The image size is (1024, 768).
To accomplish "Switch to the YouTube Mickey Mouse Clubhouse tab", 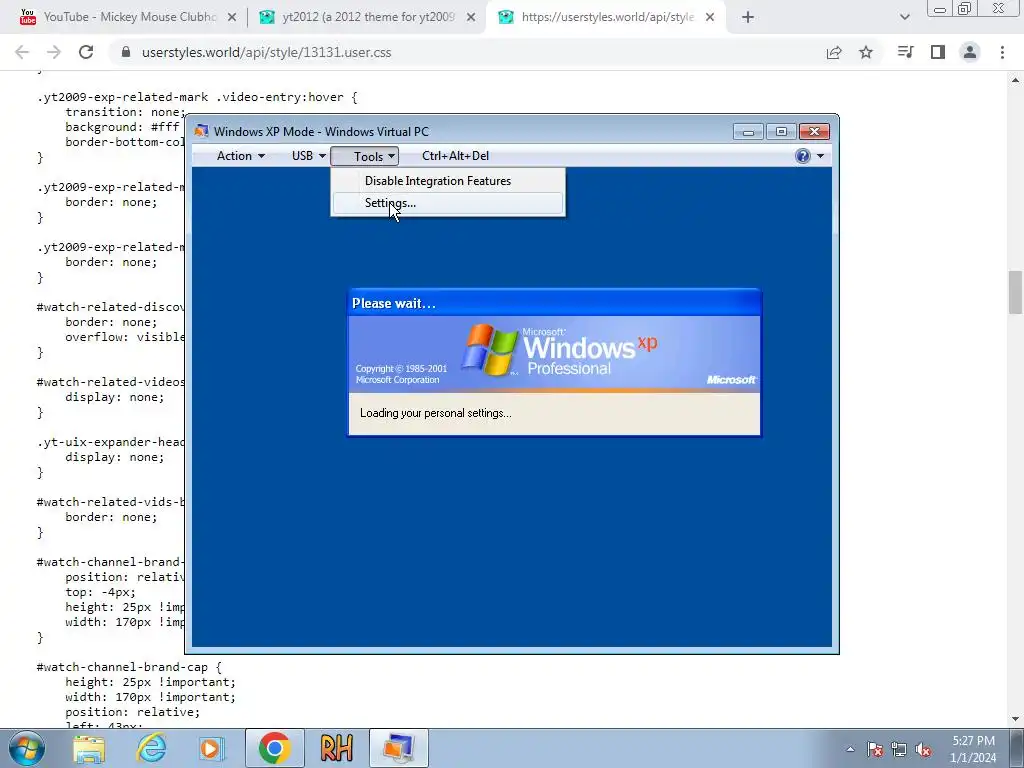I will [x=129, y=17].
